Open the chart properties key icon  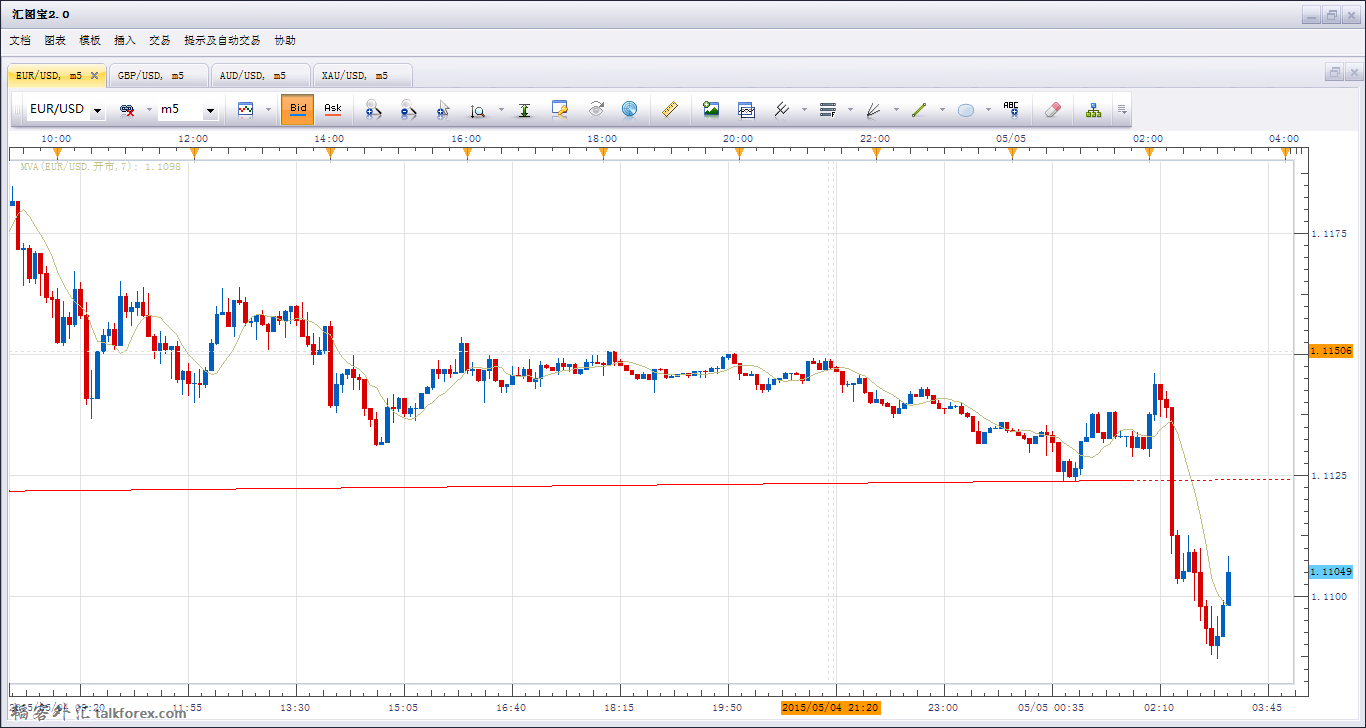(560, 110)
